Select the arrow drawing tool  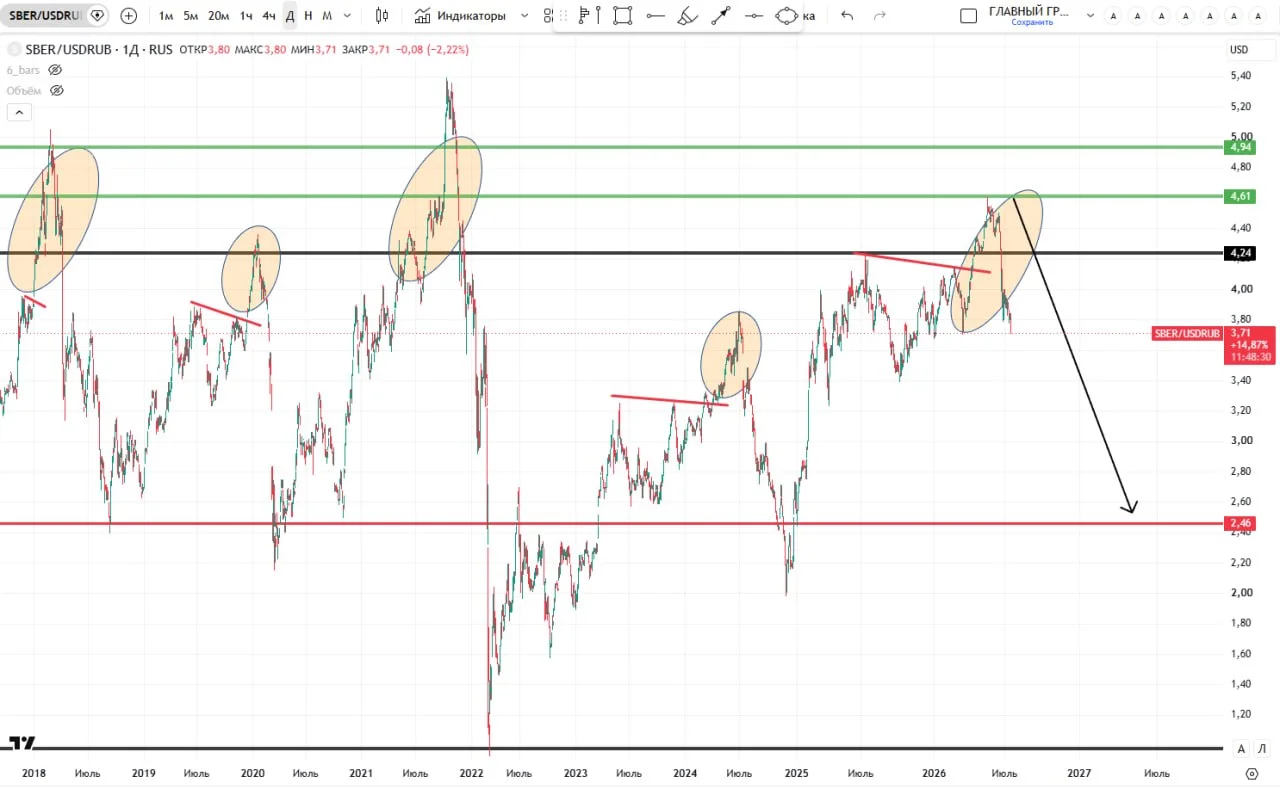pos(720,16)
